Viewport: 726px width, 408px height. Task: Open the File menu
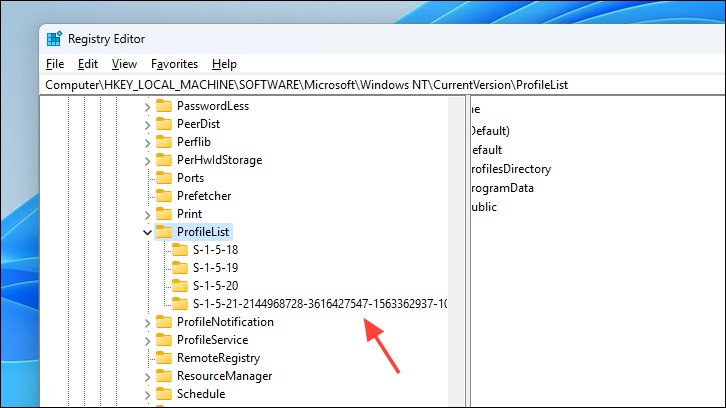(x=55, y=64)
